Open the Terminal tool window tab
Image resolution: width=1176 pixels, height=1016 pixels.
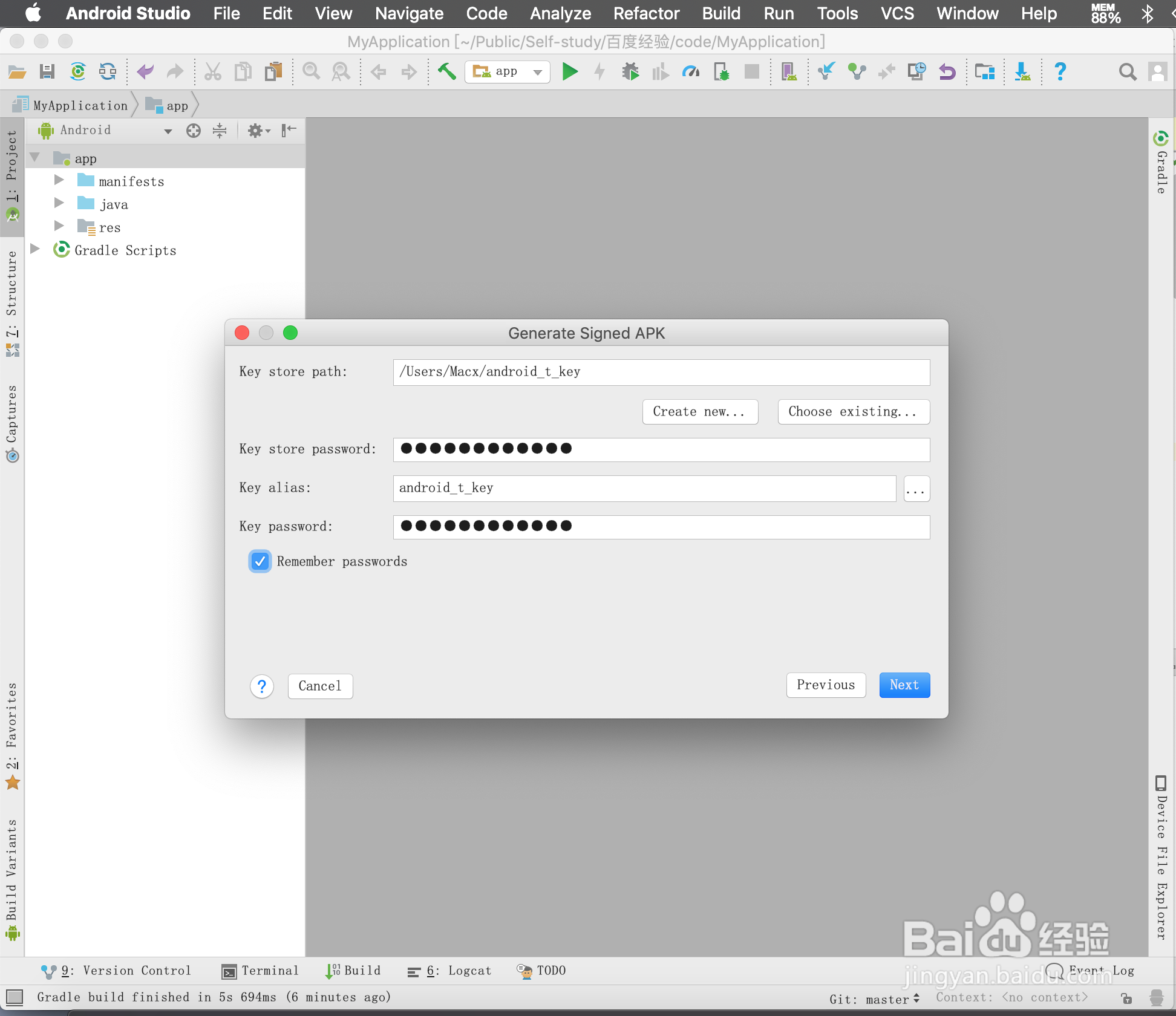point(260,971)
